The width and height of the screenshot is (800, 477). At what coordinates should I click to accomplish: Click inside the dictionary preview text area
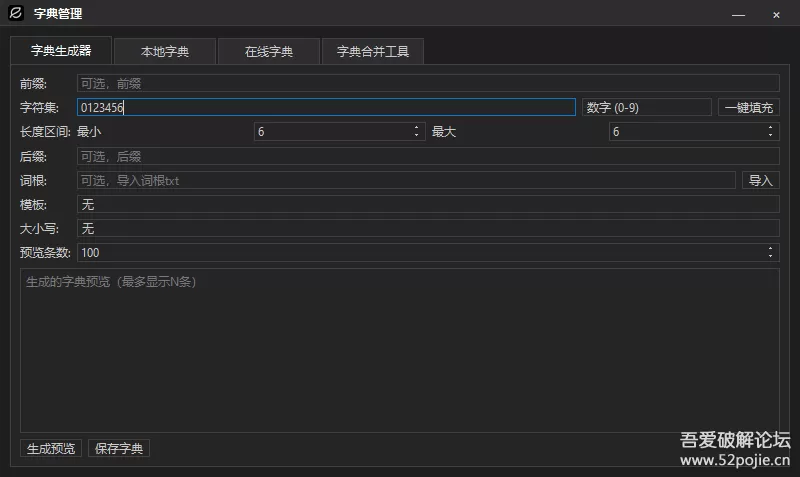click(x=399, y=350)
